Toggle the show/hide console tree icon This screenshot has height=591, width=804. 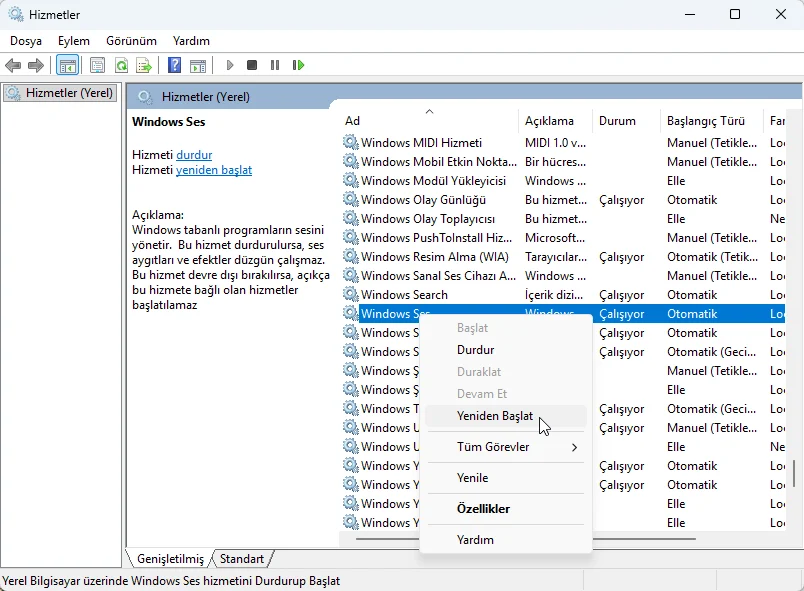click(x=67, y=65)
